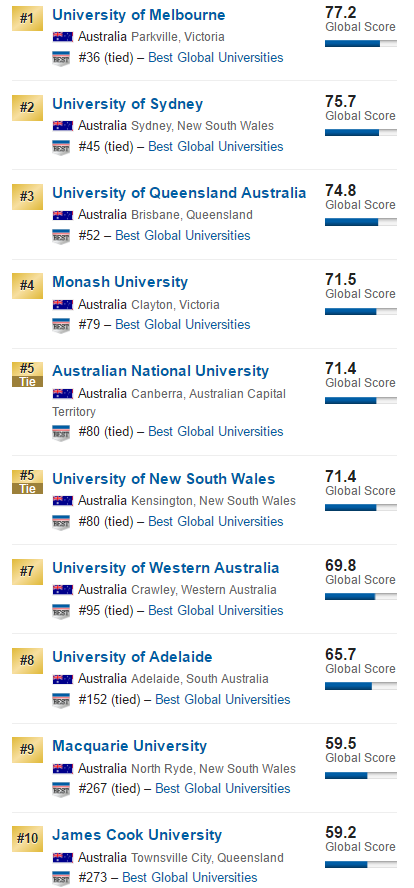Image resolution: width=414 pixels, height=888 pixels.
Task: Click the Australian flag under University of Western Australia
Action: pos(63,590)
